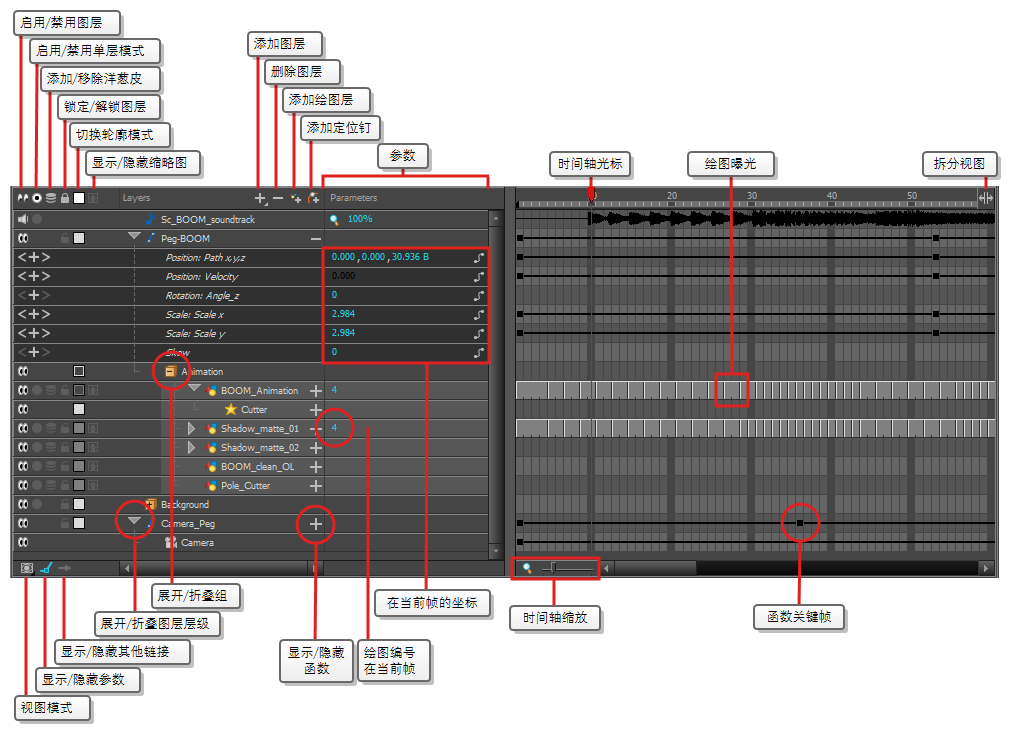1009x736 pixels.
Task: Click the Parameters column header
Action: pyautogui.click(x=353, y=198)
